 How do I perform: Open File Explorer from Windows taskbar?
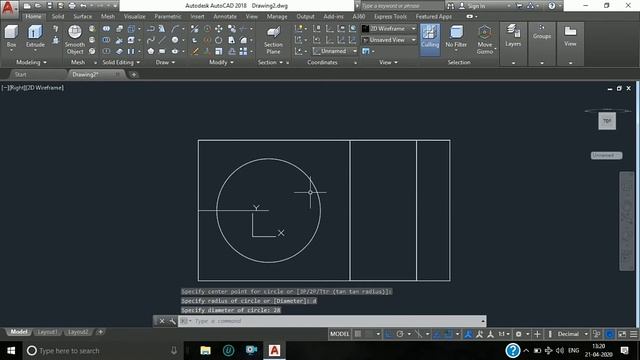pyautogui.click(x=205, y=350)
